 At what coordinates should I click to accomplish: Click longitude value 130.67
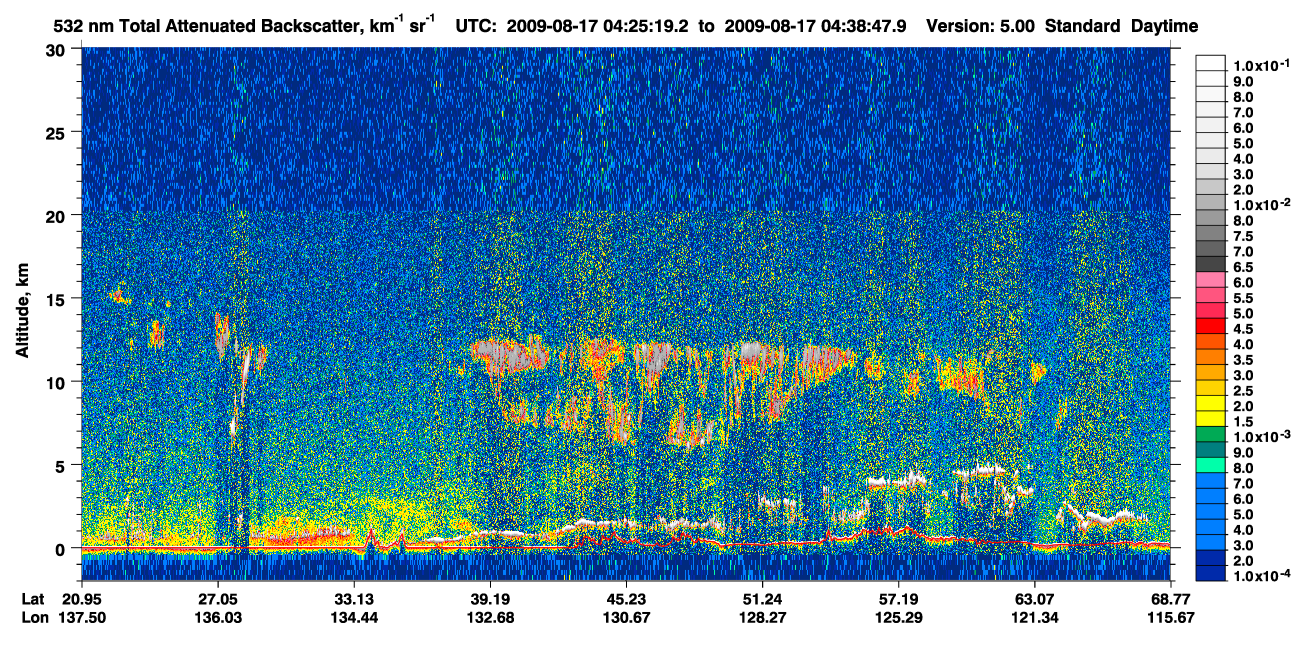626,618
